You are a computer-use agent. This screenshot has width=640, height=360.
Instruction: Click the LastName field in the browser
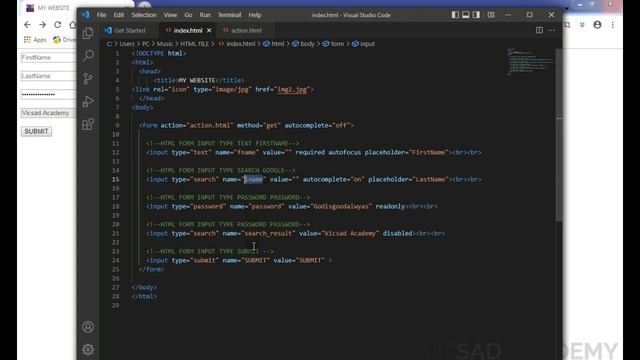pos(48,76)
